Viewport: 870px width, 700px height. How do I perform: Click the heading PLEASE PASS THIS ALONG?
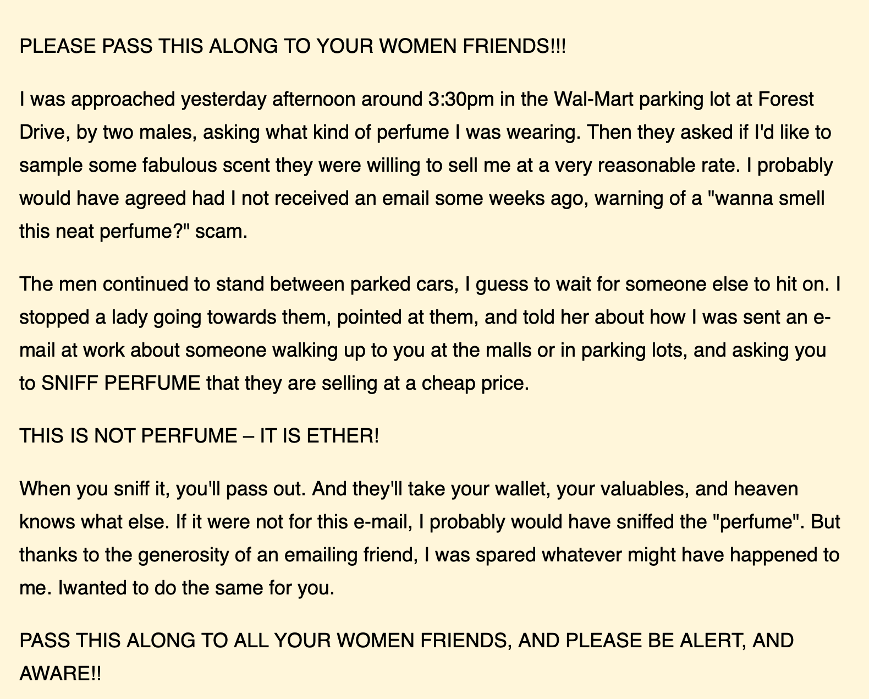point(292,46)
